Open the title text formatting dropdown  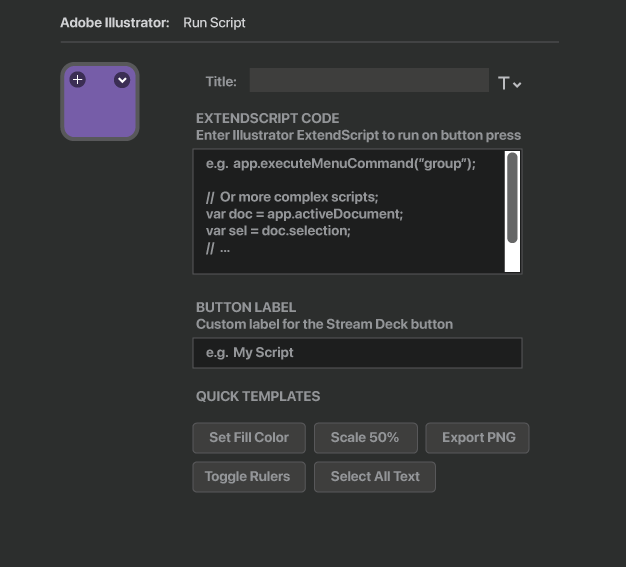[x=509, y=83]
